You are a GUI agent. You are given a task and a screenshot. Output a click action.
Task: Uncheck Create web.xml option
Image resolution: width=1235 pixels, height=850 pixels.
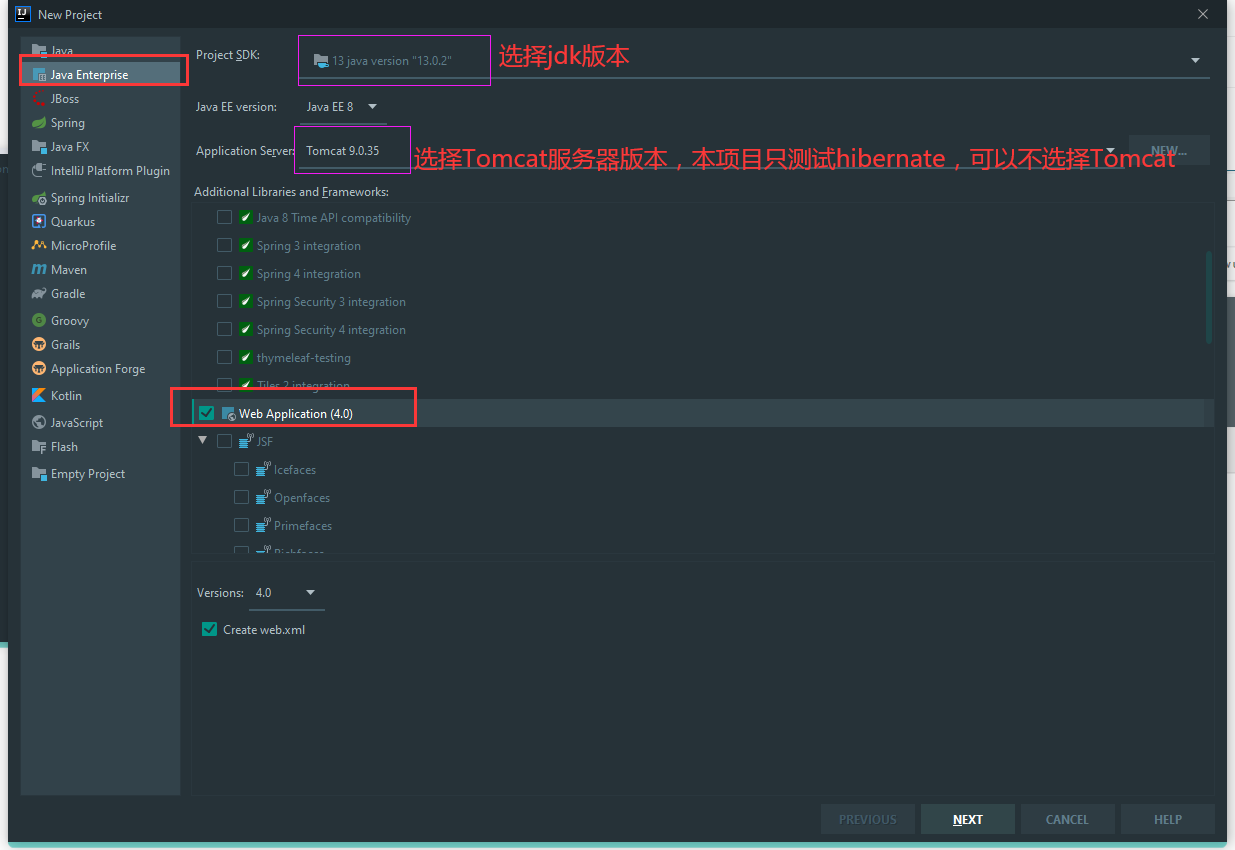click(x=209, y=629)
